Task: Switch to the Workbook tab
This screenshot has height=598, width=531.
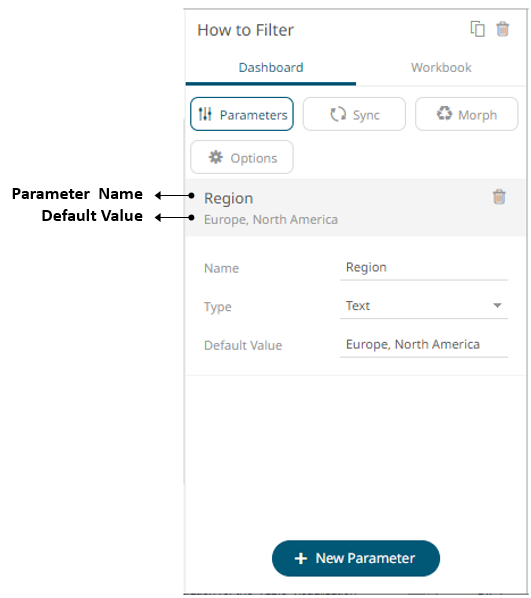Action: coord(441,68)
